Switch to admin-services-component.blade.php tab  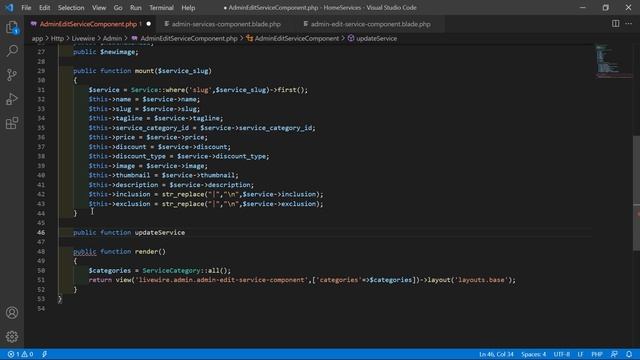coord(226,24)
